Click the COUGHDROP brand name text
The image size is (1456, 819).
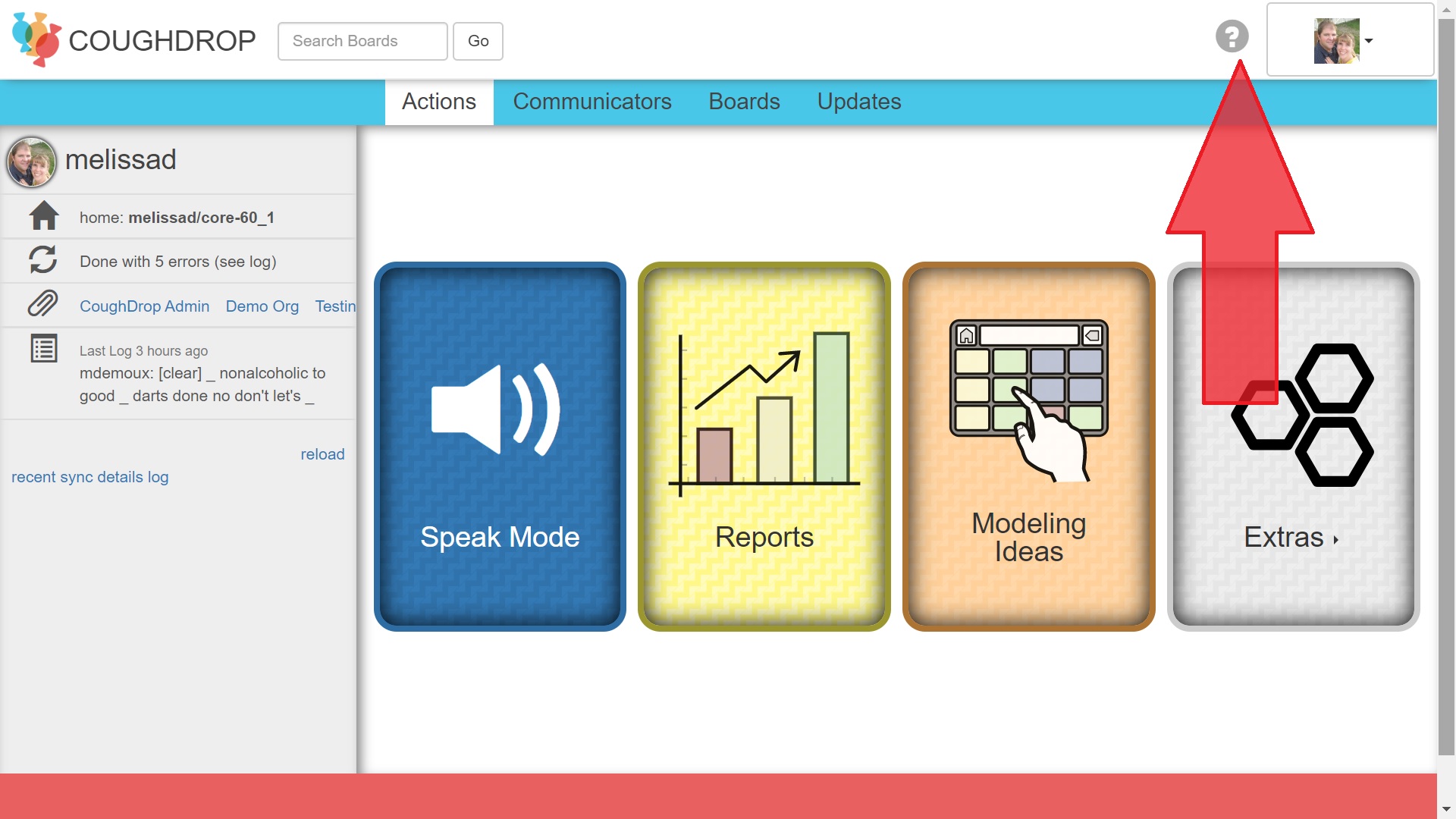162,41
